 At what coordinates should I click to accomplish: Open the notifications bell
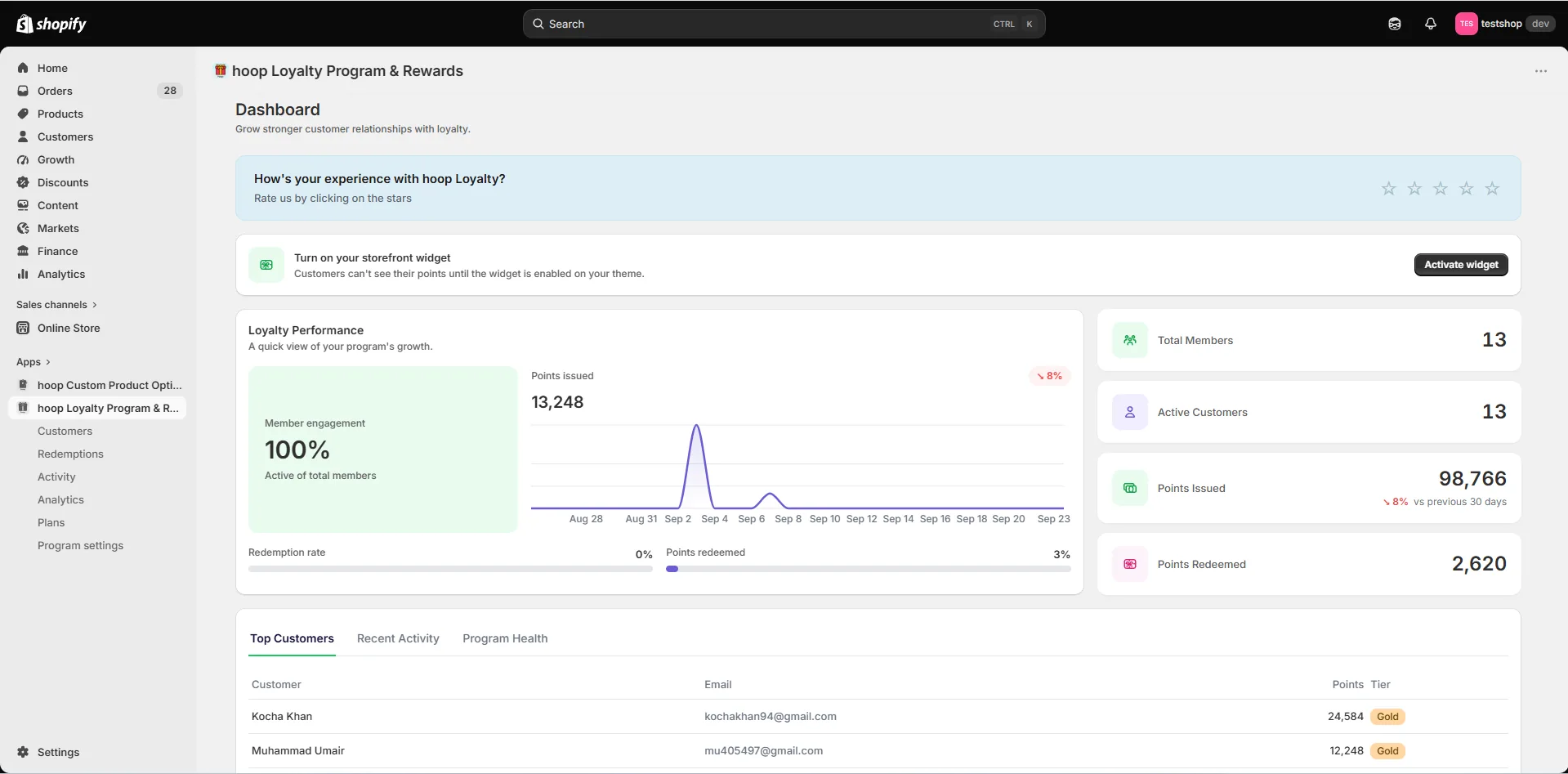(x=1431, y=24)
